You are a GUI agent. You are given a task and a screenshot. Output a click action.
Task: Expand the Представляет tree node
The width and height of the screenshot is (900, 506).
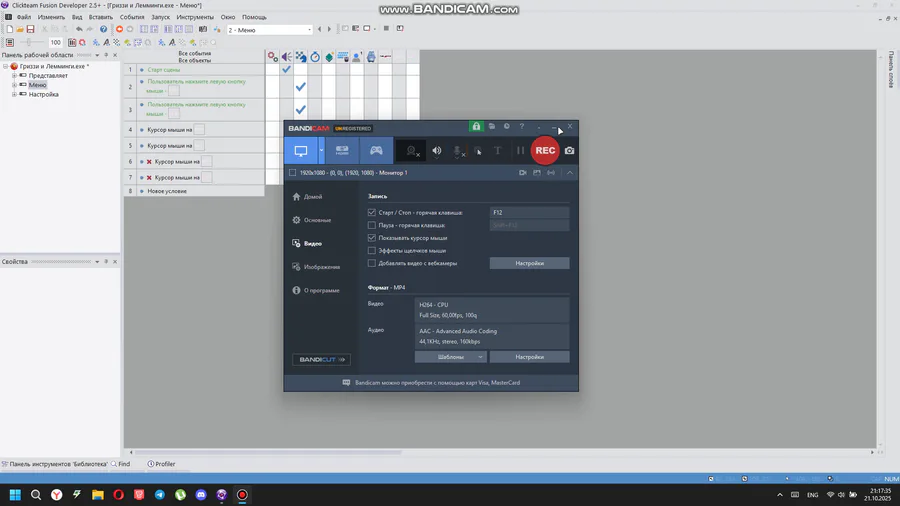coord(14,75)
